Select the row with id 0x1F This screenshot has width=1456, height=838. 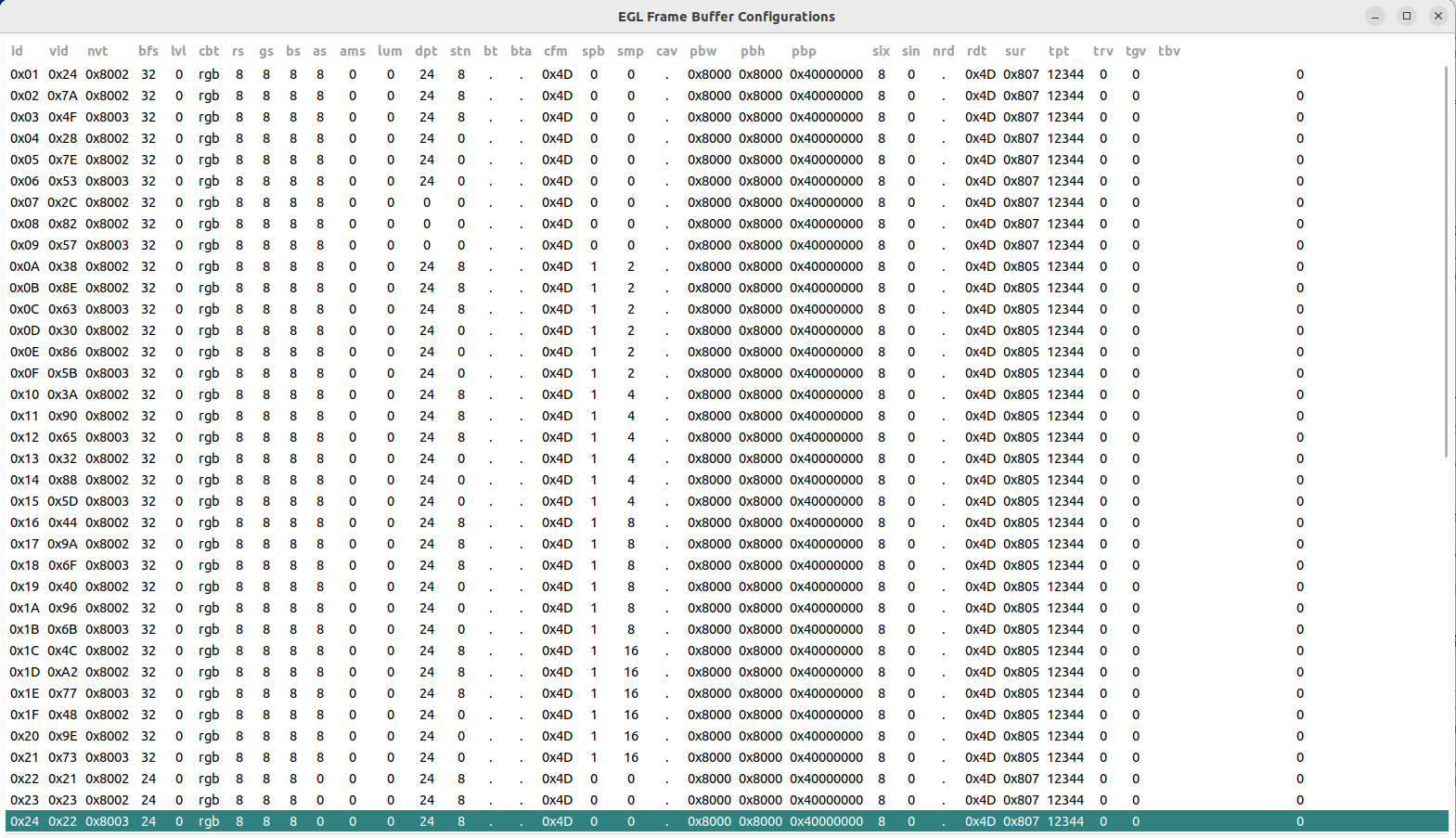pos(727,715)
